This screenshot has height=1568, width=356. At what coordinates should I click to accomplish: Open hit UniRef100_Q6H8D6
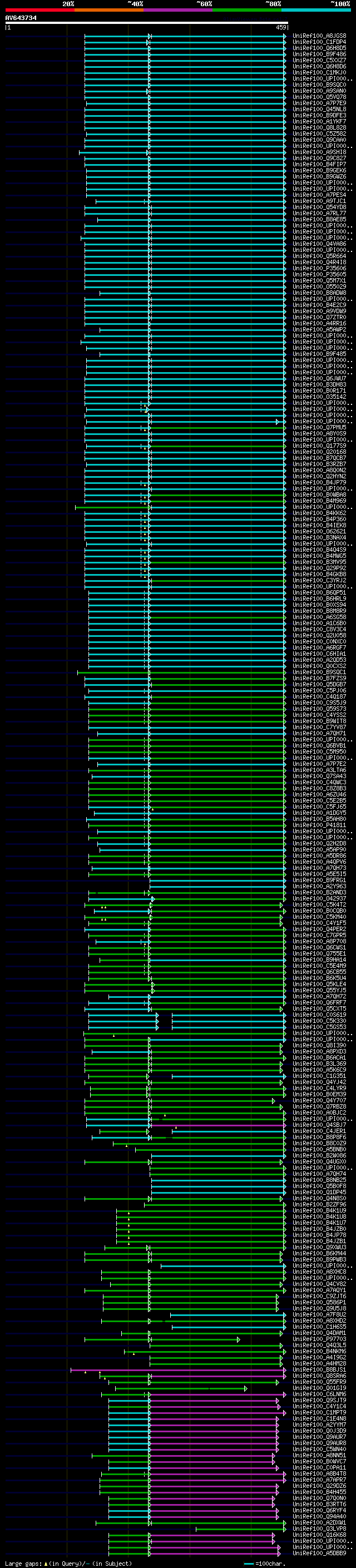(x=319, y=66)
